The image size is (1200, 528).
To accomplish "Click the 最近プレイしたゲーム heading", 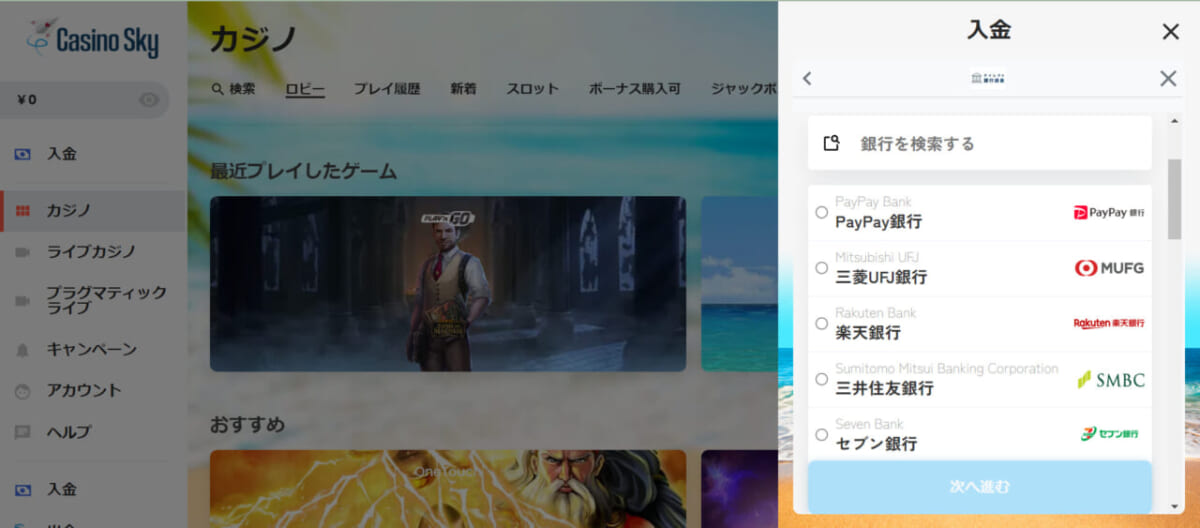I will pyautogui.click(x=304, y=171).
